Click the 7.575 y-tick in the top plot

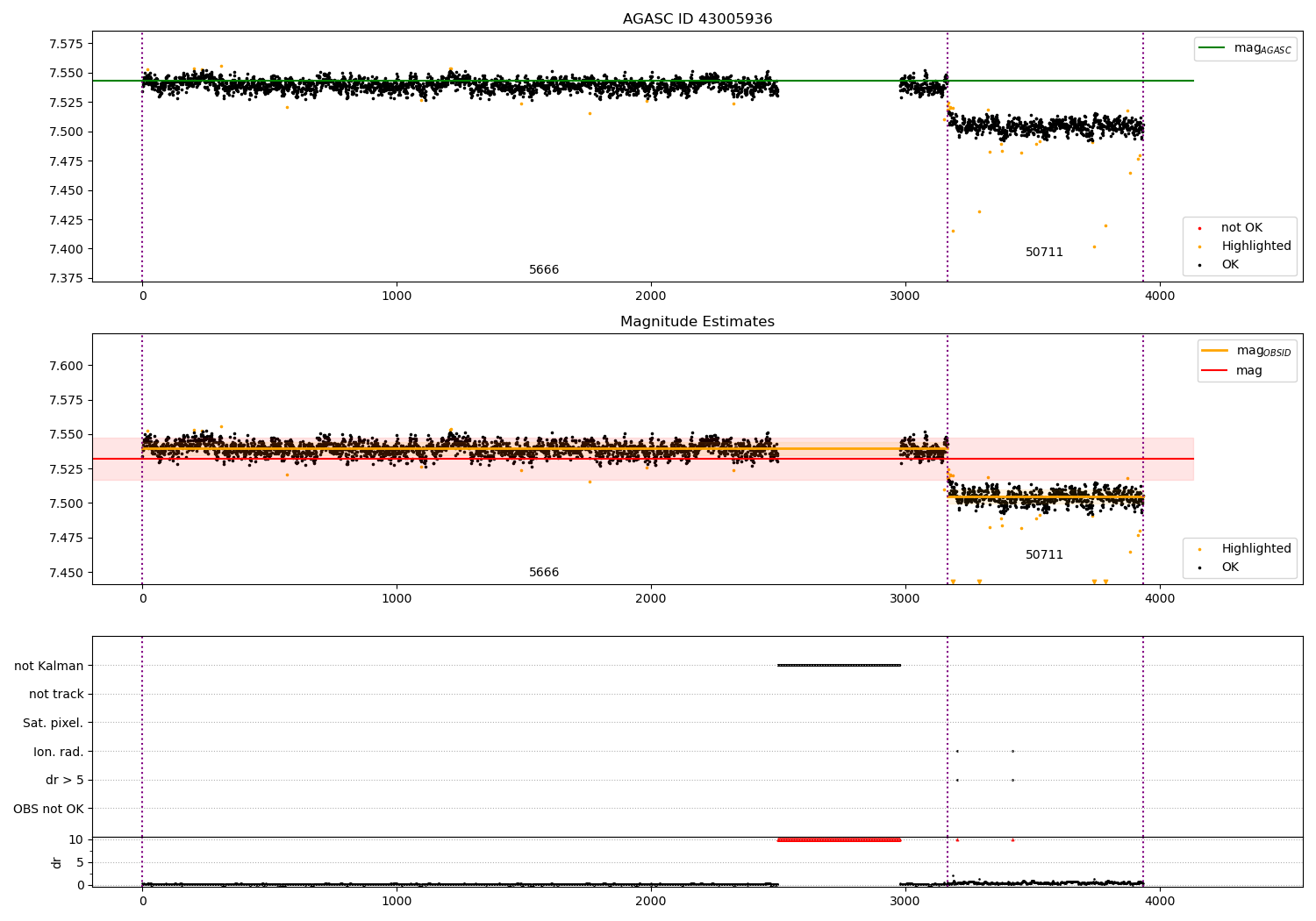[x=66, y=44]
